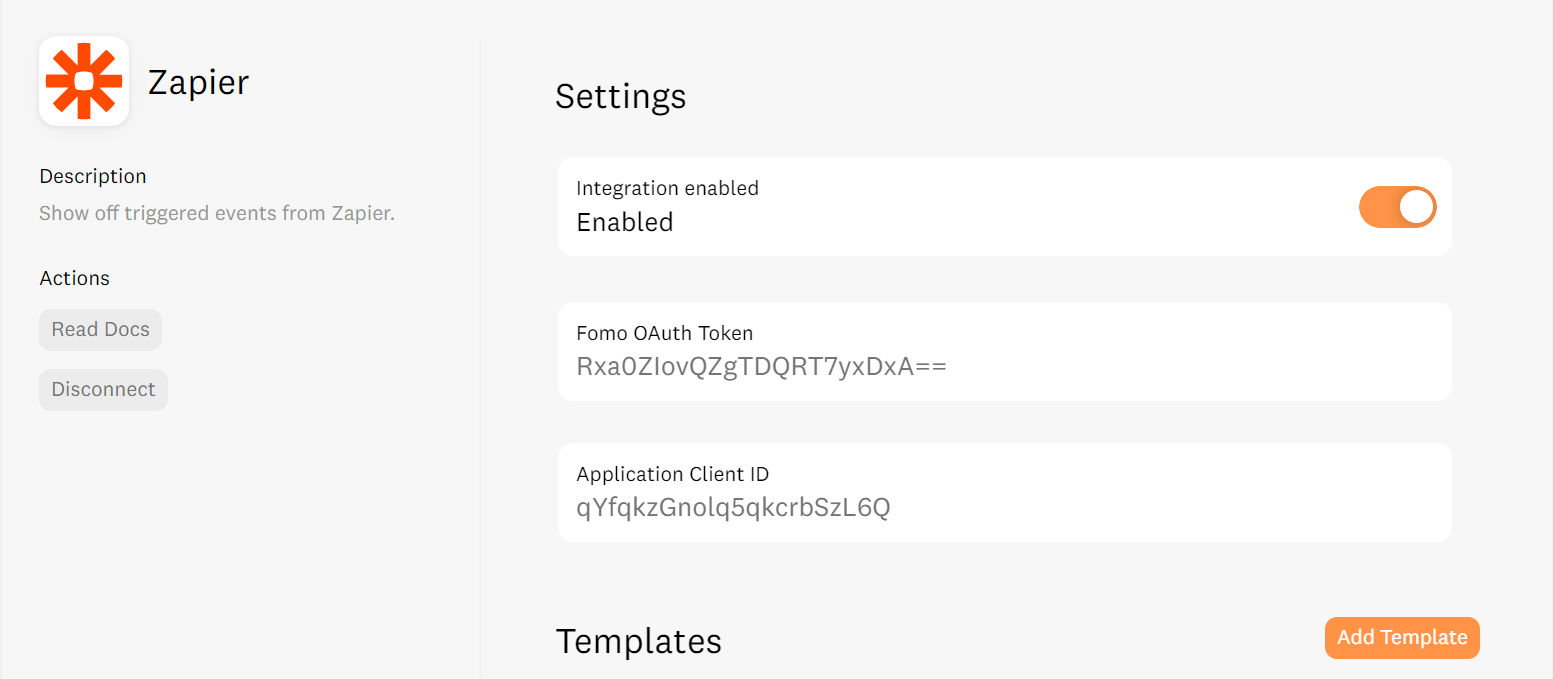
Task: Click the Actions label
Action: pyautogui.click(x=75, y=278)
